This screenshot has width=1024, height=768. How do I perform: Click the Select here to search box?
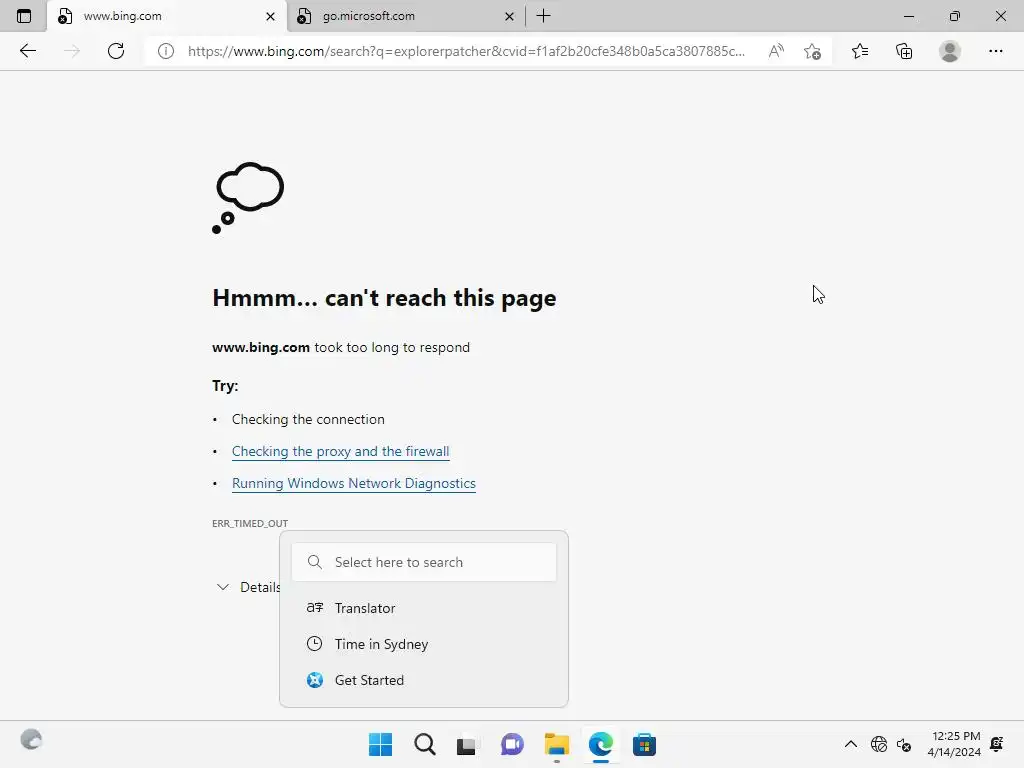(424, 562)
